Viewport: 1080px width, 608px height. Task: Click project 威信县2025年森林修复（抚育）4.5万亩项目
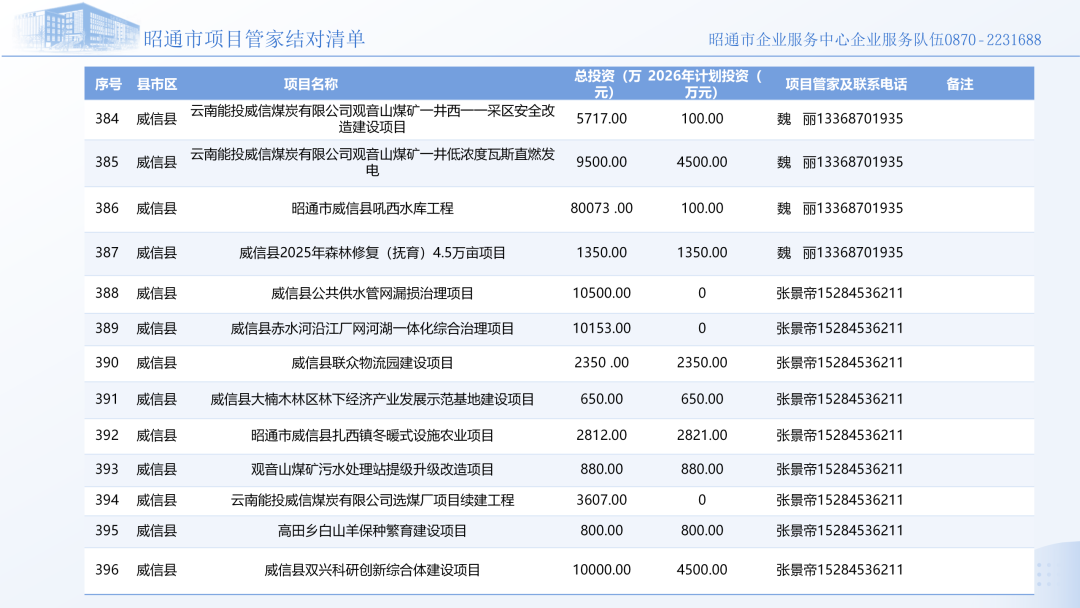pos(373,253)
